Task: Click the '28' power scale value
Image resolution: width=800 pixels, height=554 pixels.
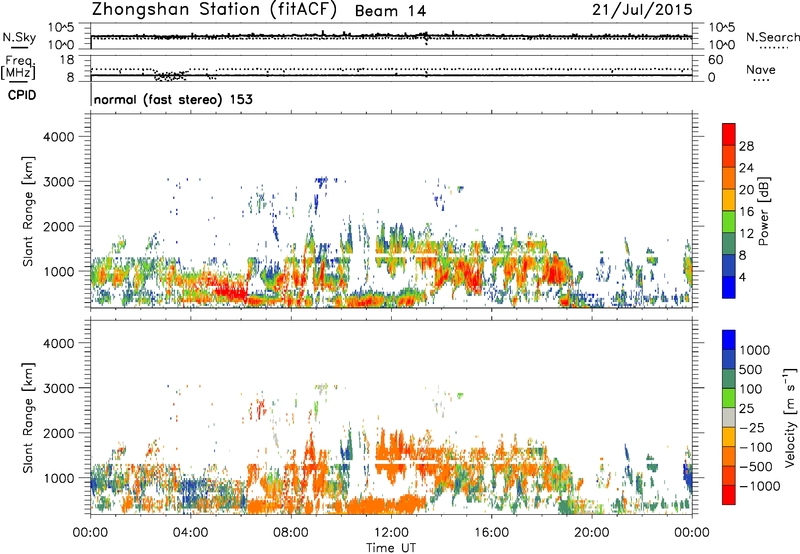Action: coord(746,146)
